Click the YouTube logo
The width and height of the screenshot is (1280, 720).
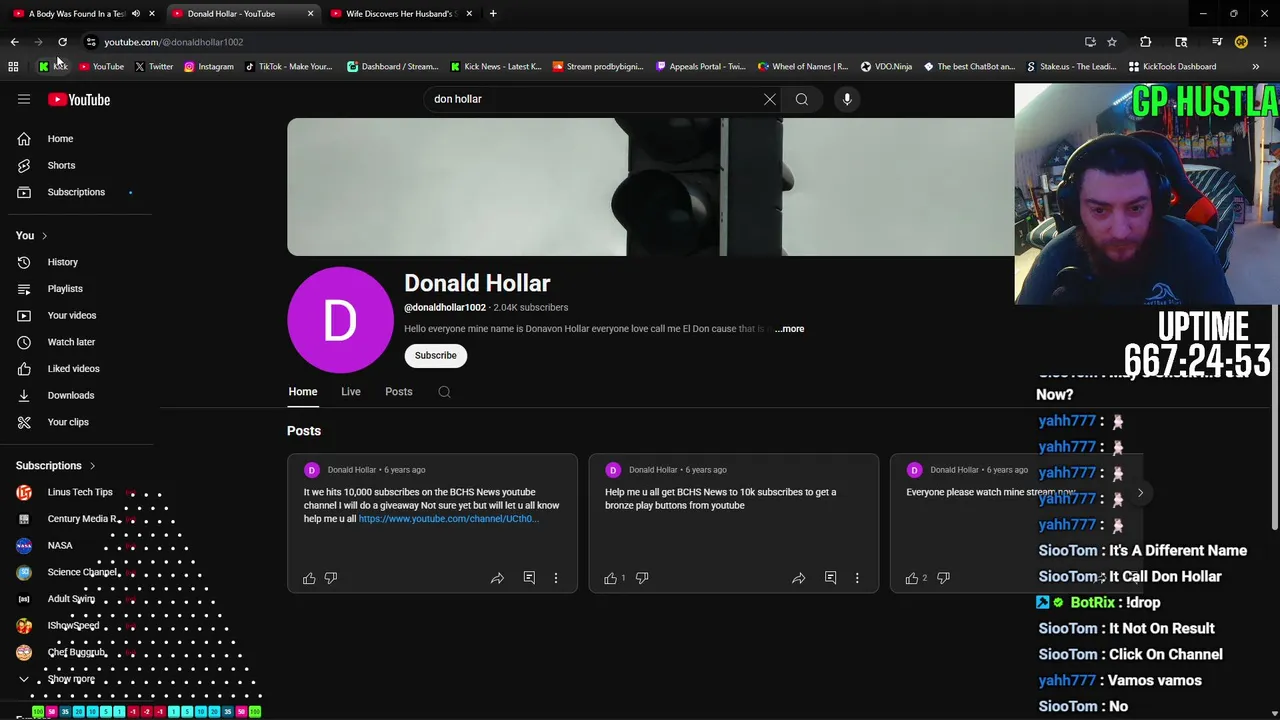click(79, 99)
